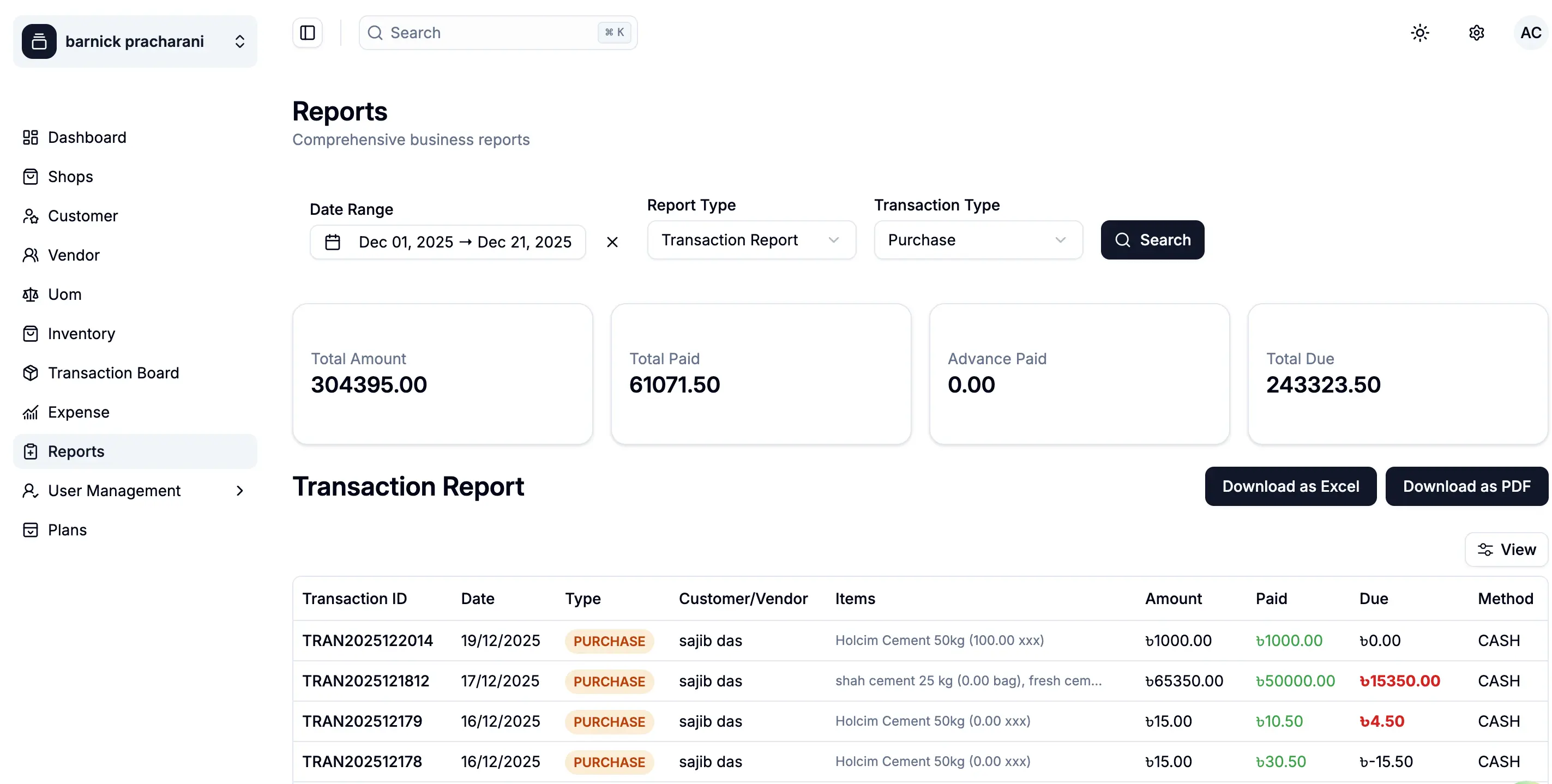Screen dimensions: 1552x784
Task: Click the Expense chart icon
Action: click(30, 413)
